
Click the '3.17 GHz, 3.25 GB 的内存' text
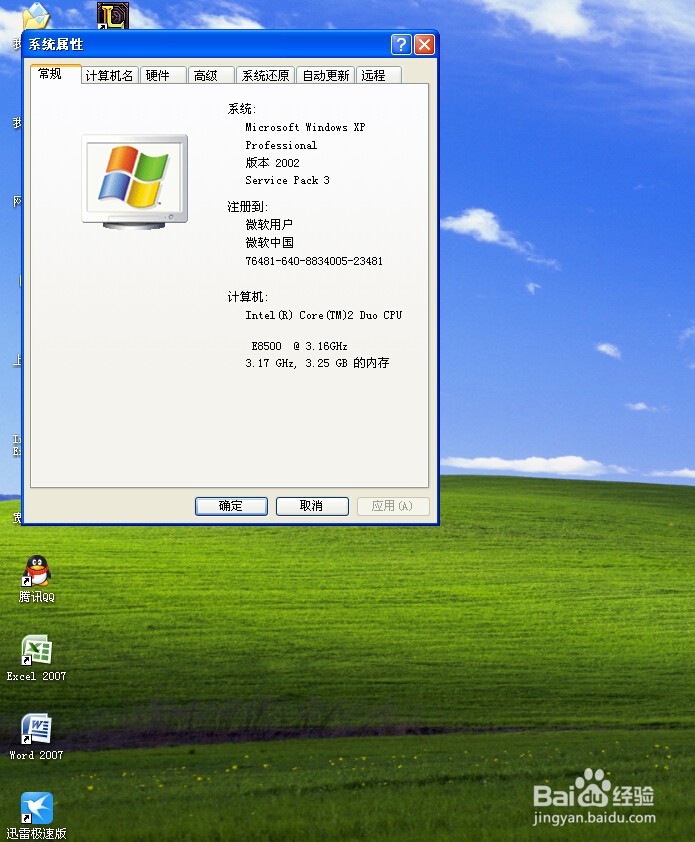(x=317, y=363)
